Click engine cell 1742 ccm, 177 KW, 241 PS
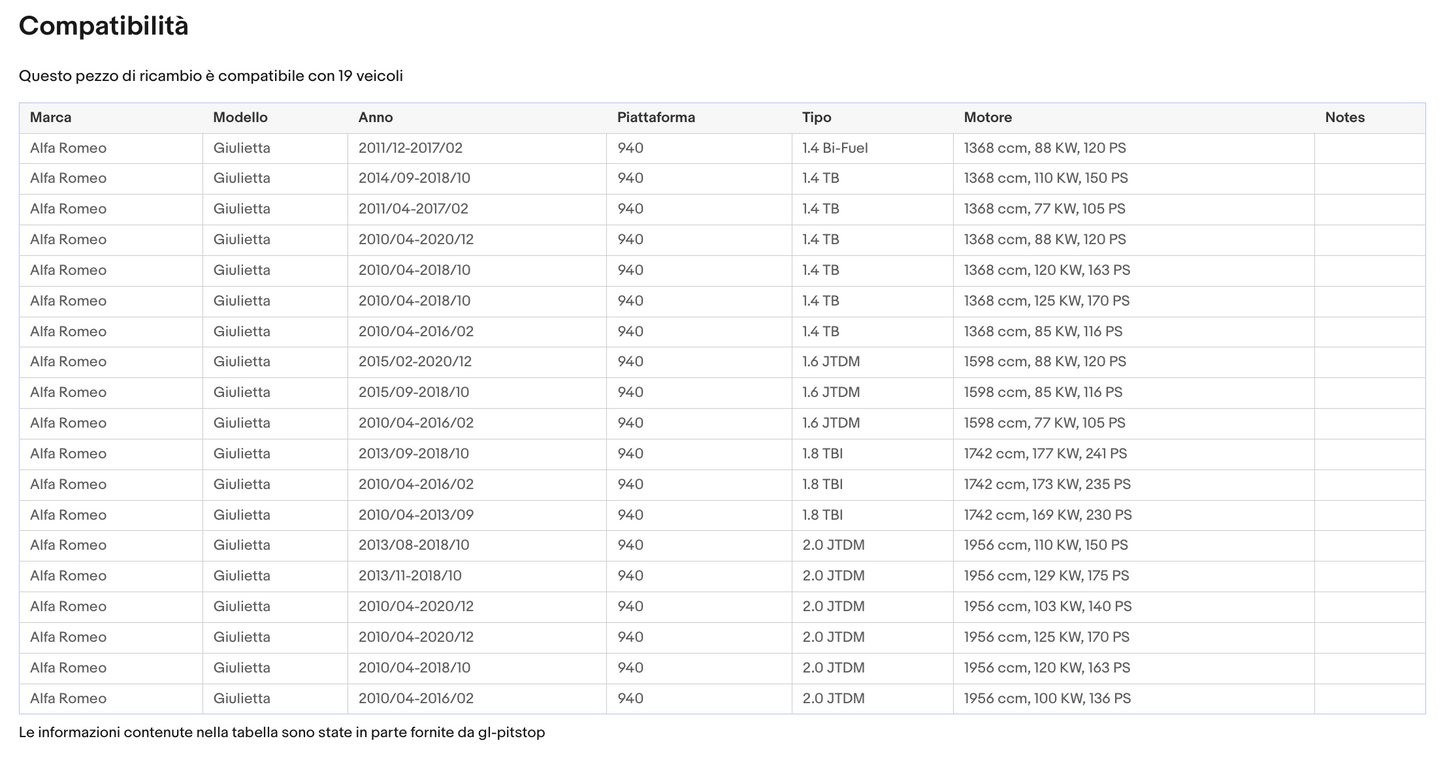 pyautogui.click(x=1045, y=454)
